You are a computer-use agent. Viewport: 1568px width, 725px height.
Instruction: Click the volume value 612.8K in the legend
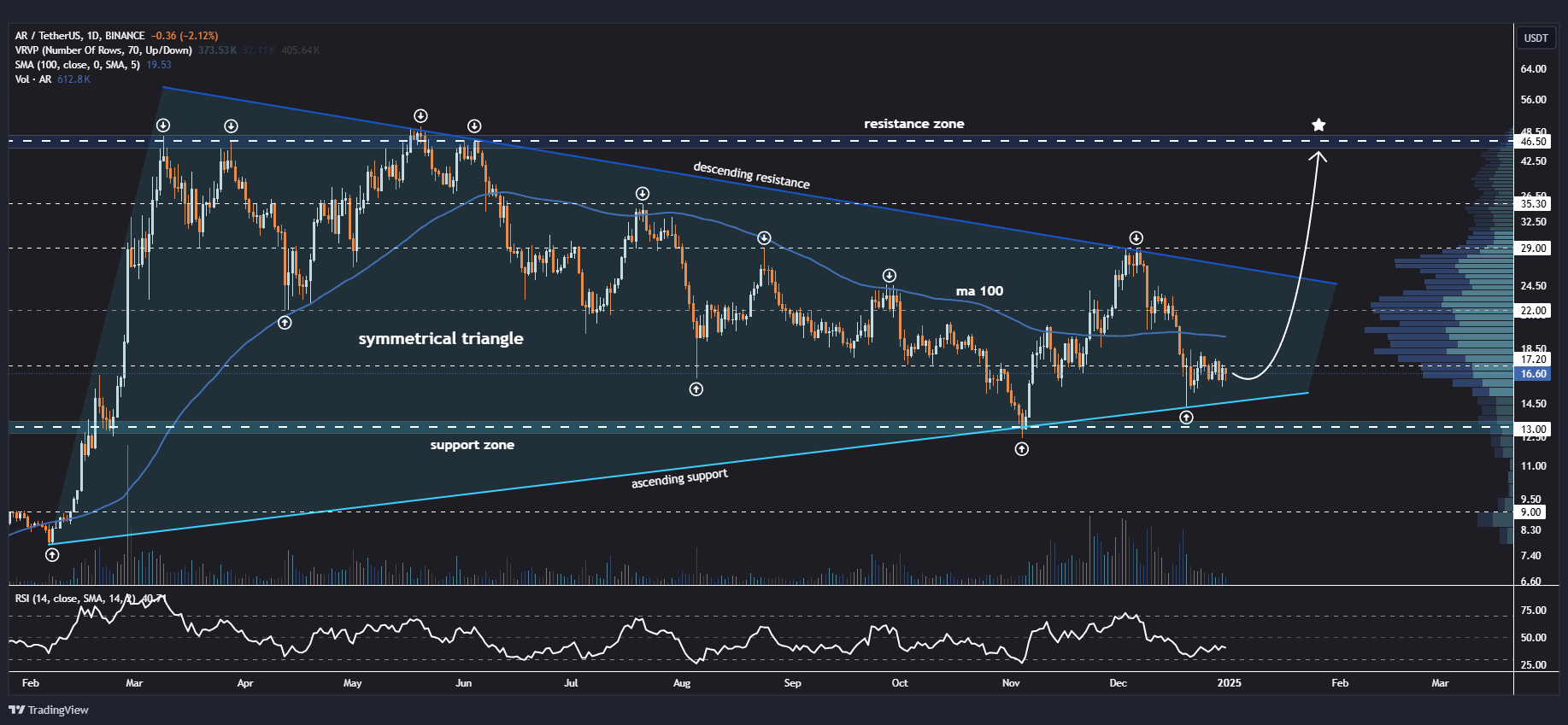(x=73, y=79)
